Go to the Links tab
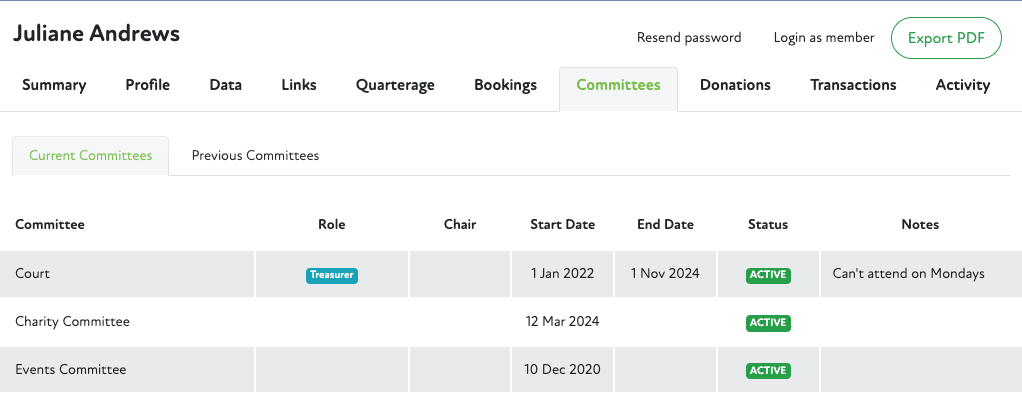 (299, 85)
